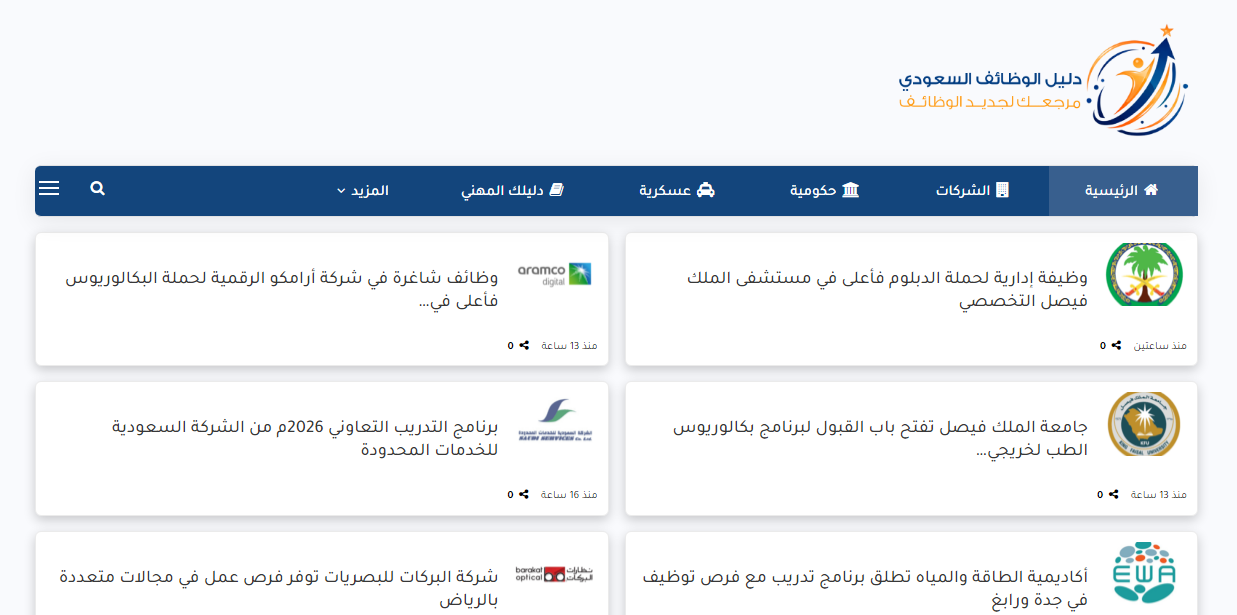Click timestamp منذ 16 ساعة on training post
1237x615 pixels.
569,494
